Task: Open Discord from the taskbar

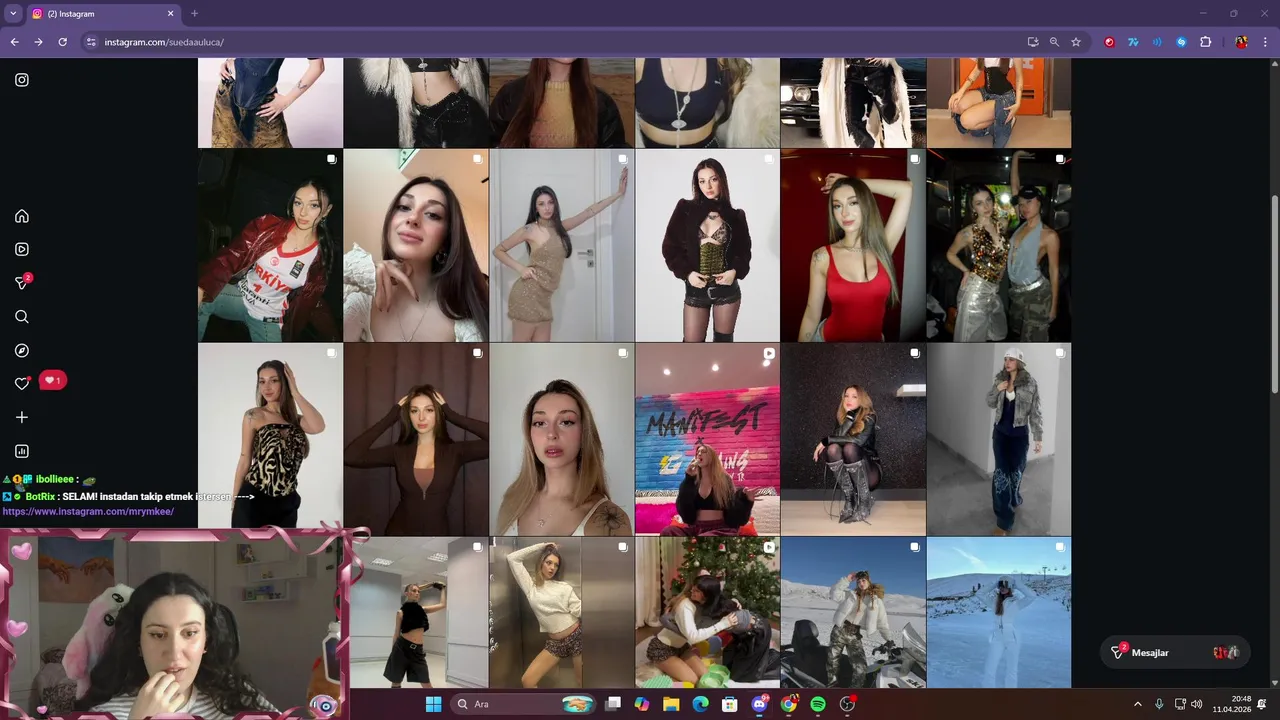Action: click(x=759, y=704)
